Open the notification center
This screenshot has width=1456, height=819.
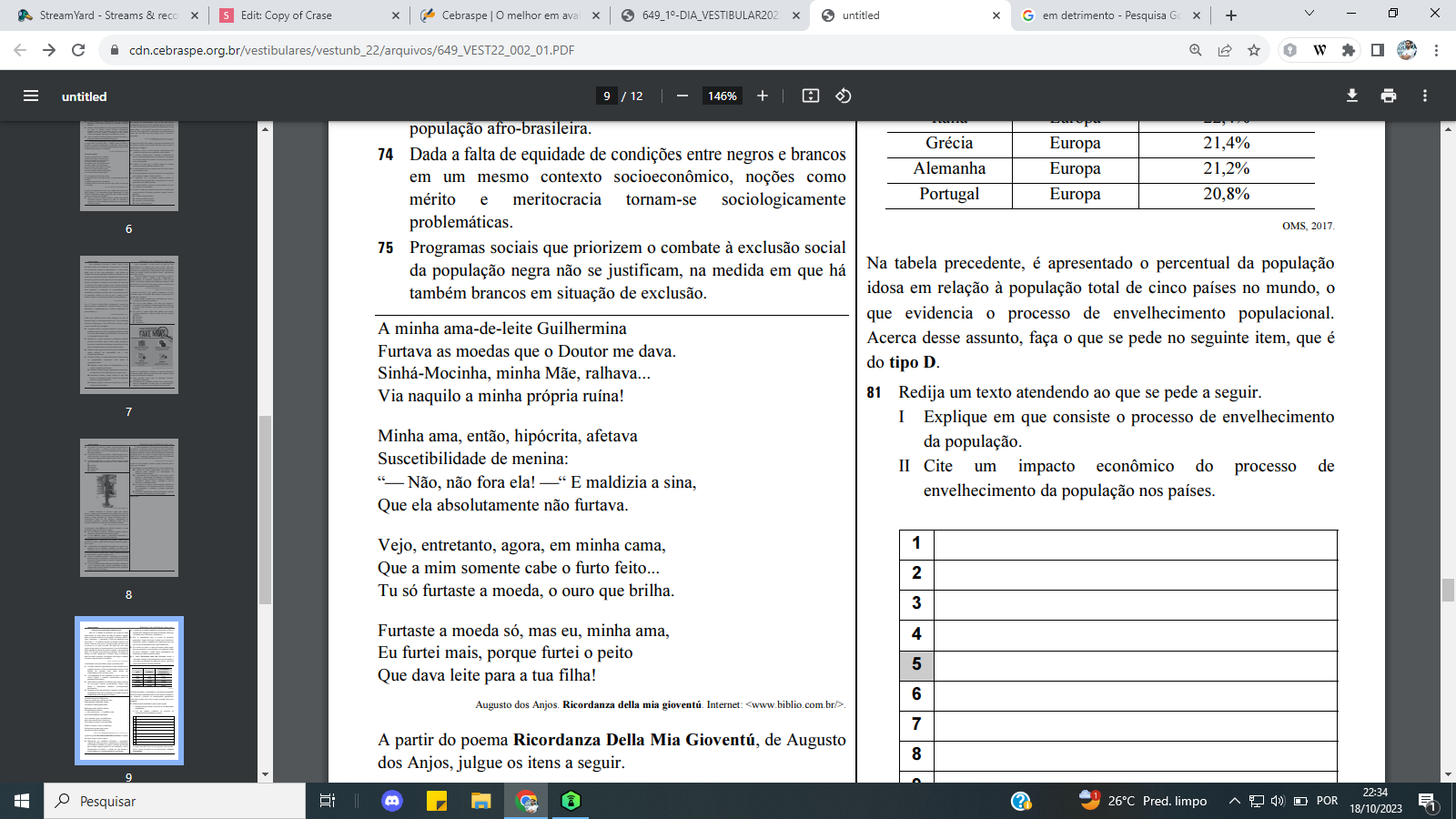click(1427, 802)
